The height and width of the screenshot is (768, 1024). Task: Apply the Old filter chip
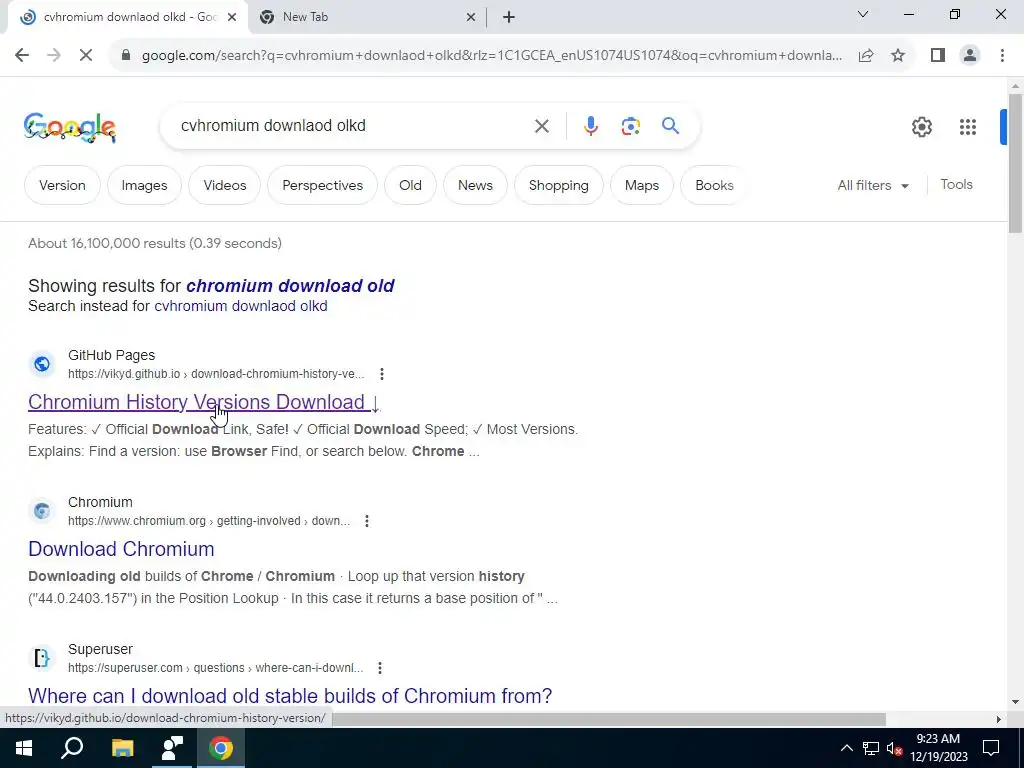pyautogui.click(x=410, y=185)
